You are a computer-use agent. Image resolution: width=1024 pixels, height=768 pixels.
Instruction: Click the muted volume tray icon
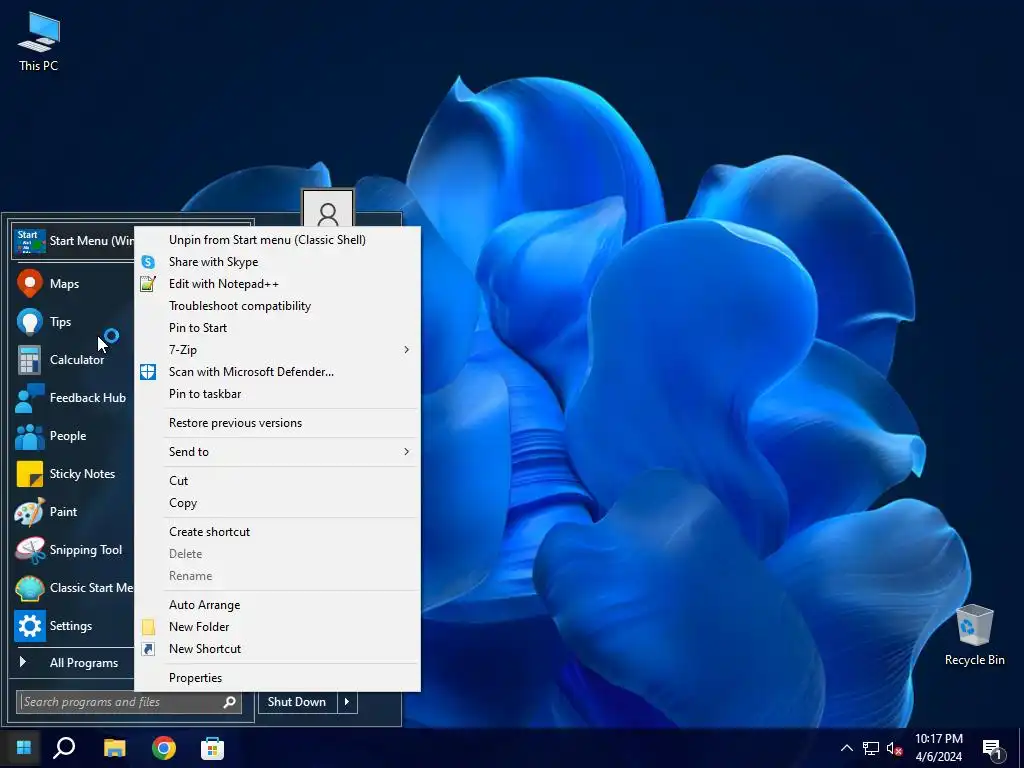tap(894, 748)
